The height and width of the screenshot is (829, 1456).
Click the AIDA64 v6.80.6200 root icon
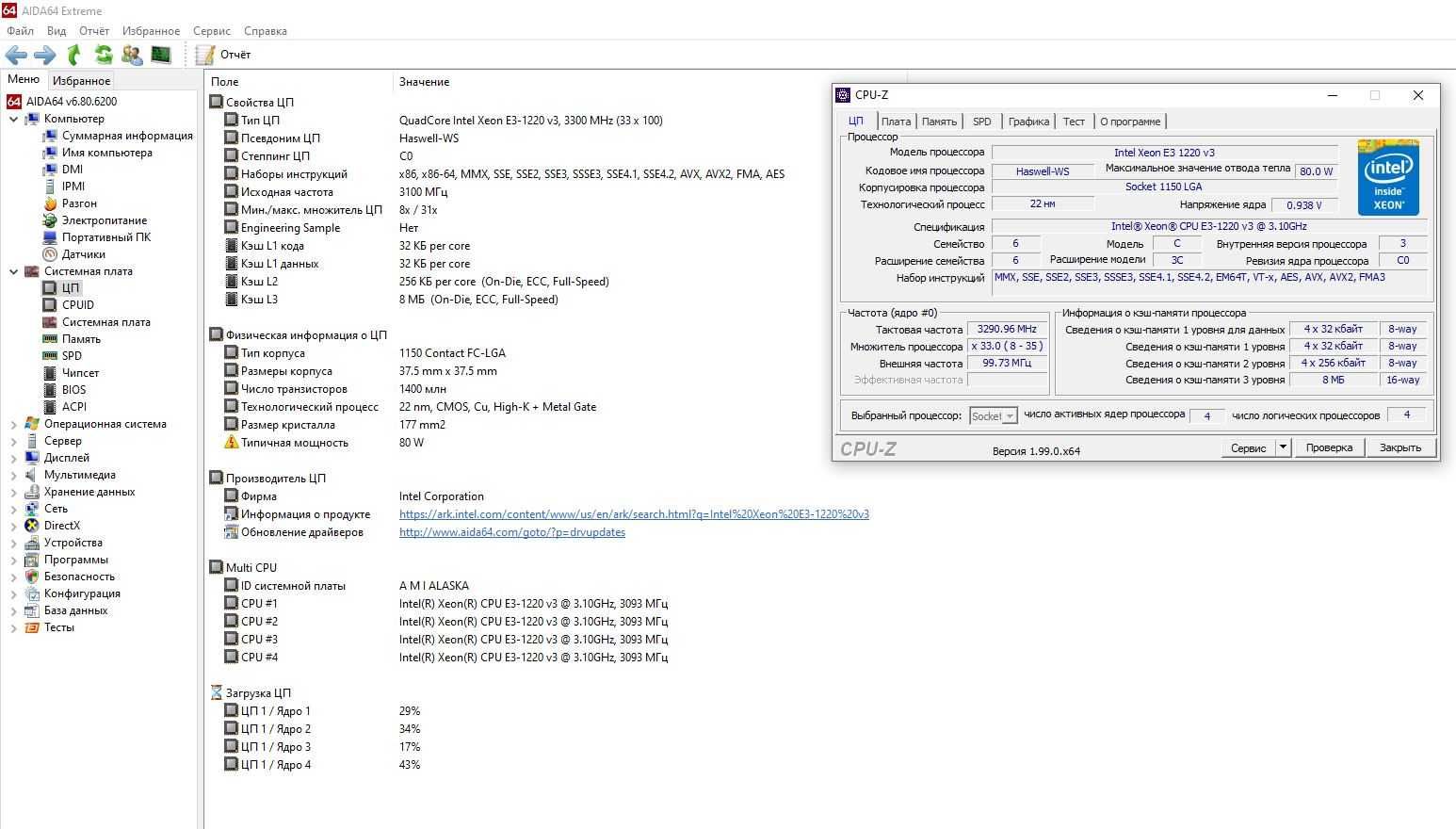[x=14, y=102]
